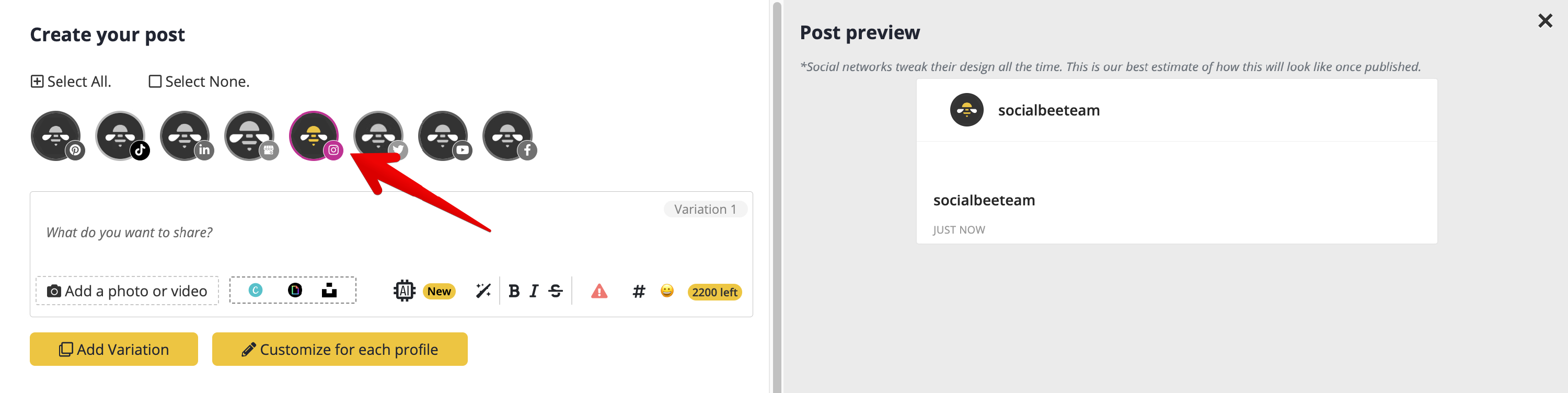
Task: Check the Select All option
Action: [71, 82]
